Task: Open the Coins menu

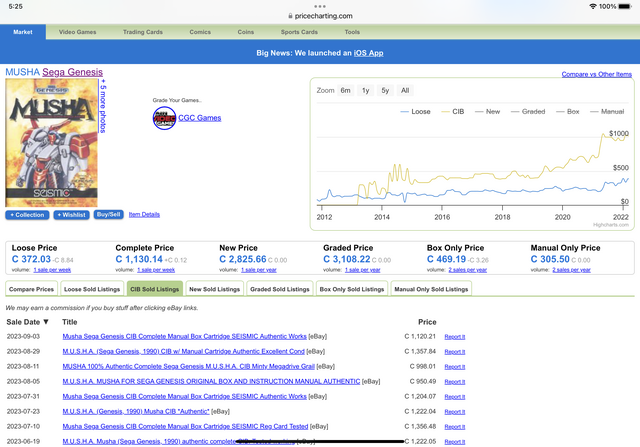Action: (x=246, y=32)
